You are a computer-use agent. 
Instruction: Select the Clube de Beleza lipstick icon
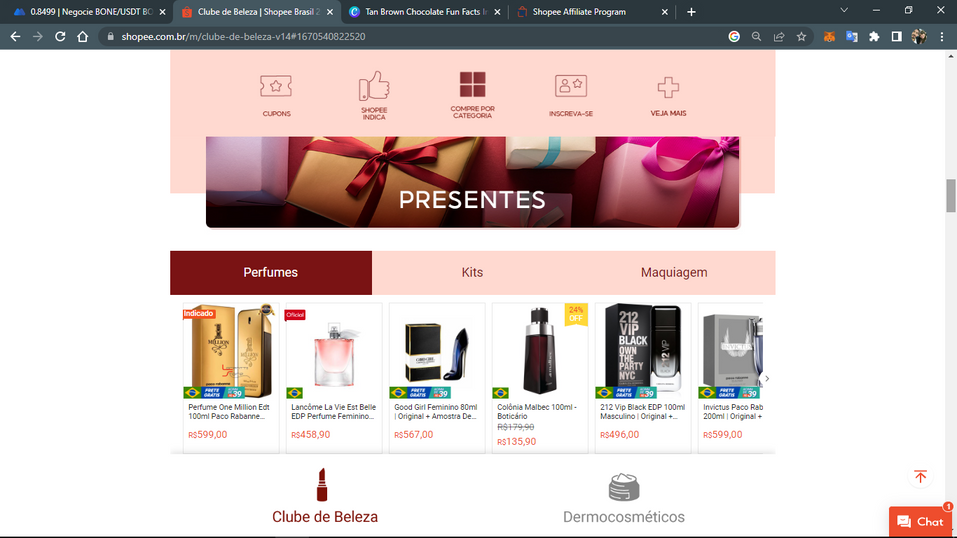click(x=322, y=485)
